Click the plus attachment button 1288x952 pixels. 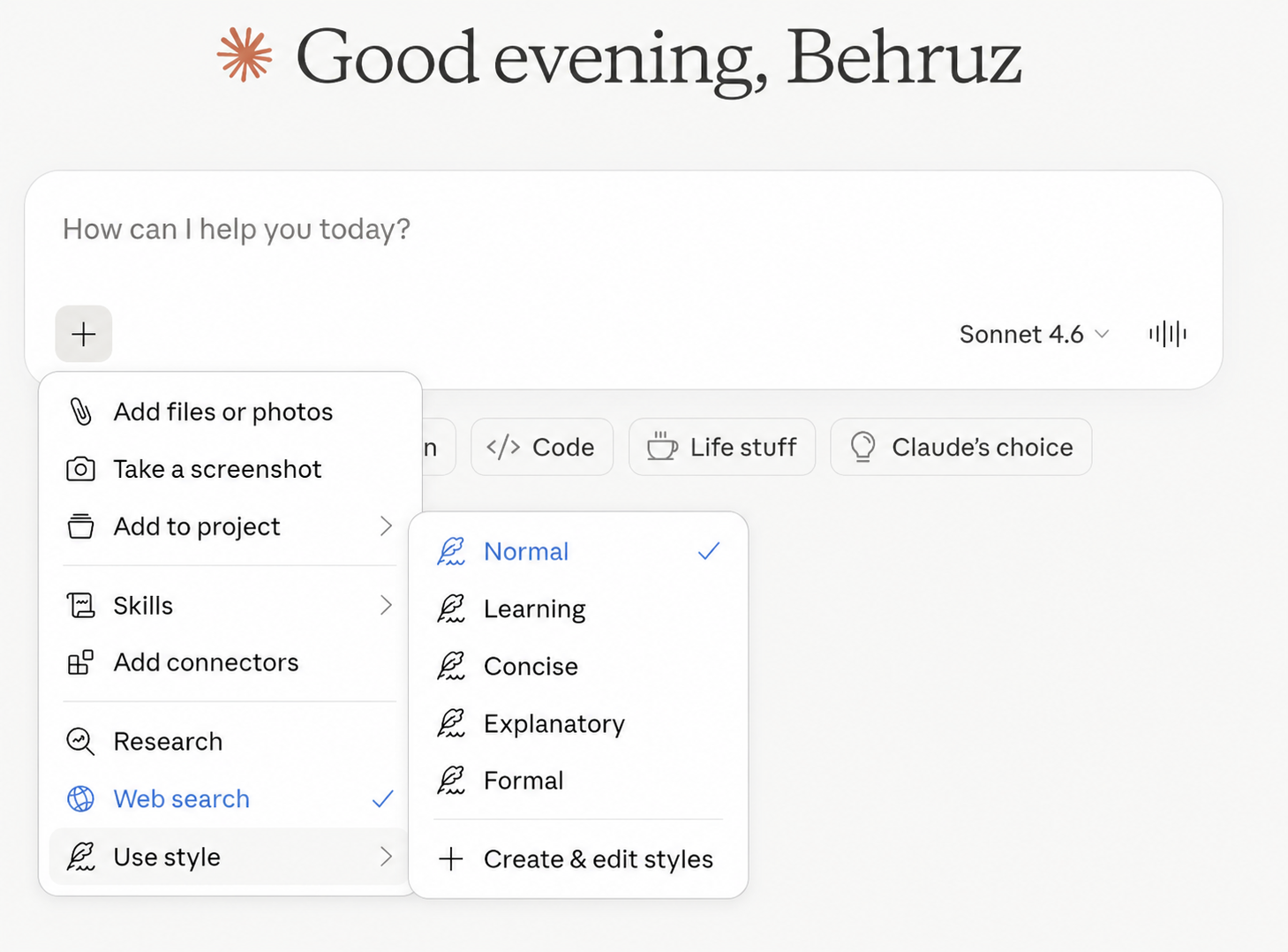tap(84, 334)
